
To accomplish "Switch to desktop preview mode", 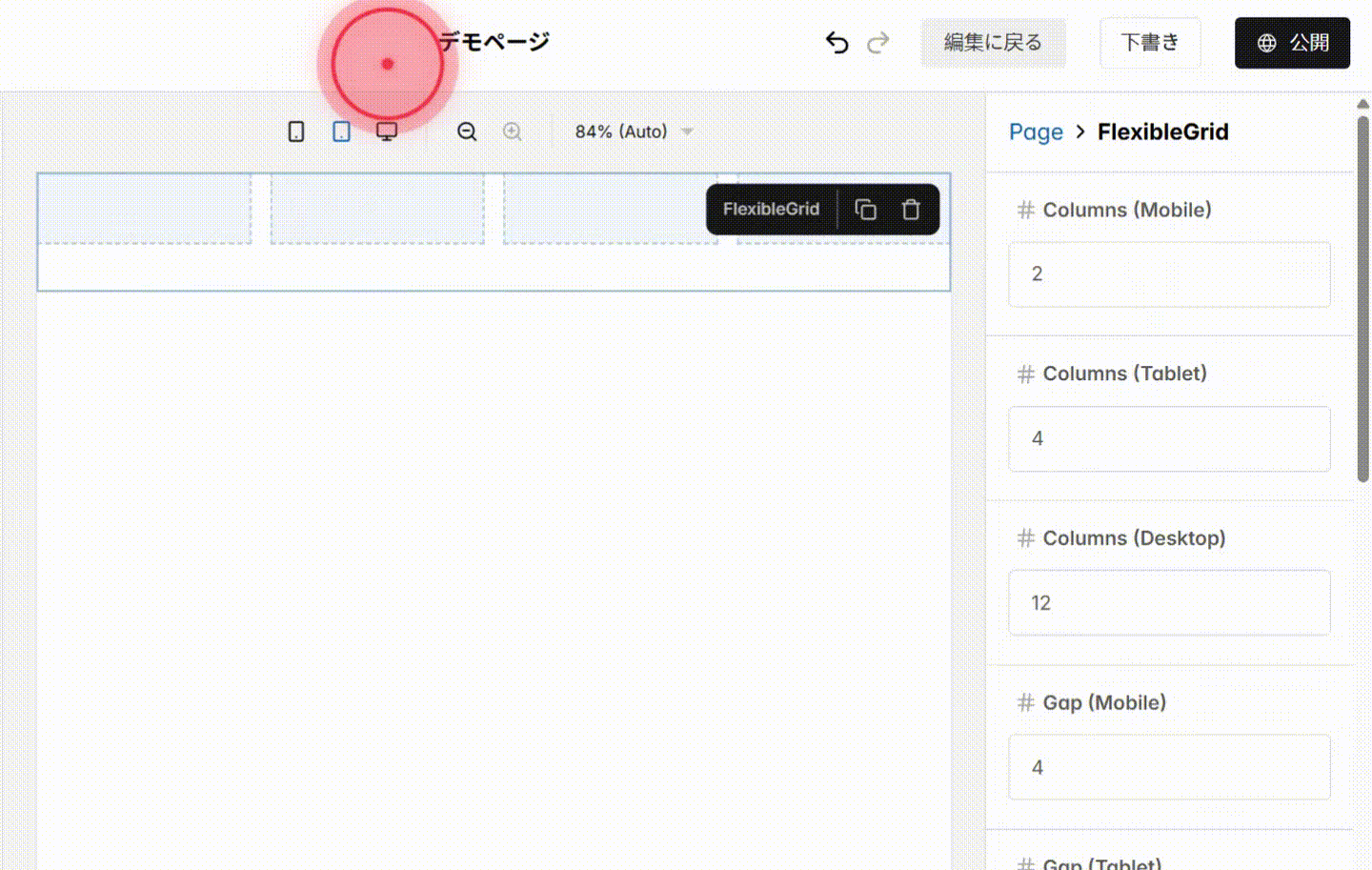I will (387, 132).
